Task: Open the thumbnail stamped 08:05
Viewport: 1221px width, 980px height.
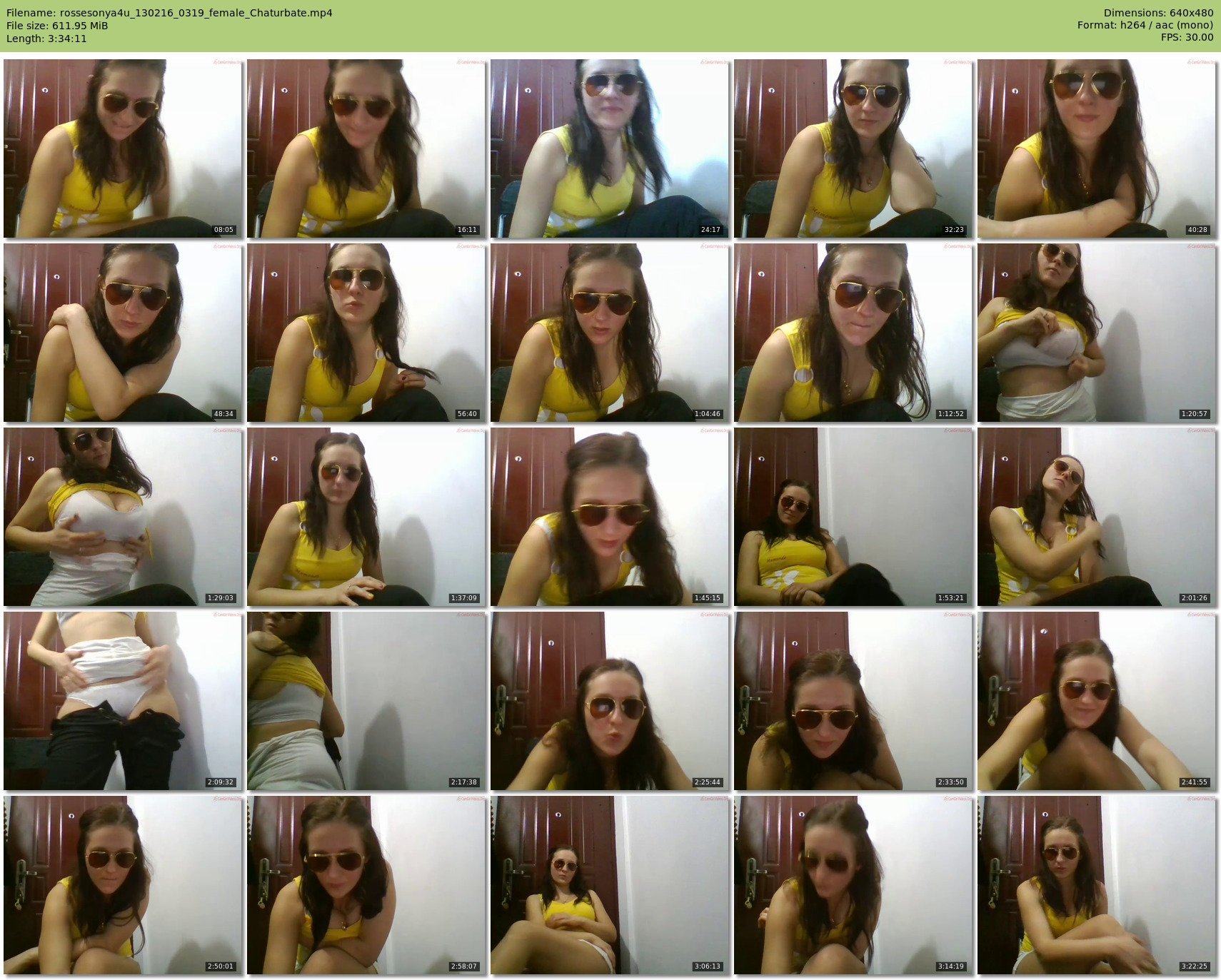Action: click(x=123, y=148)
